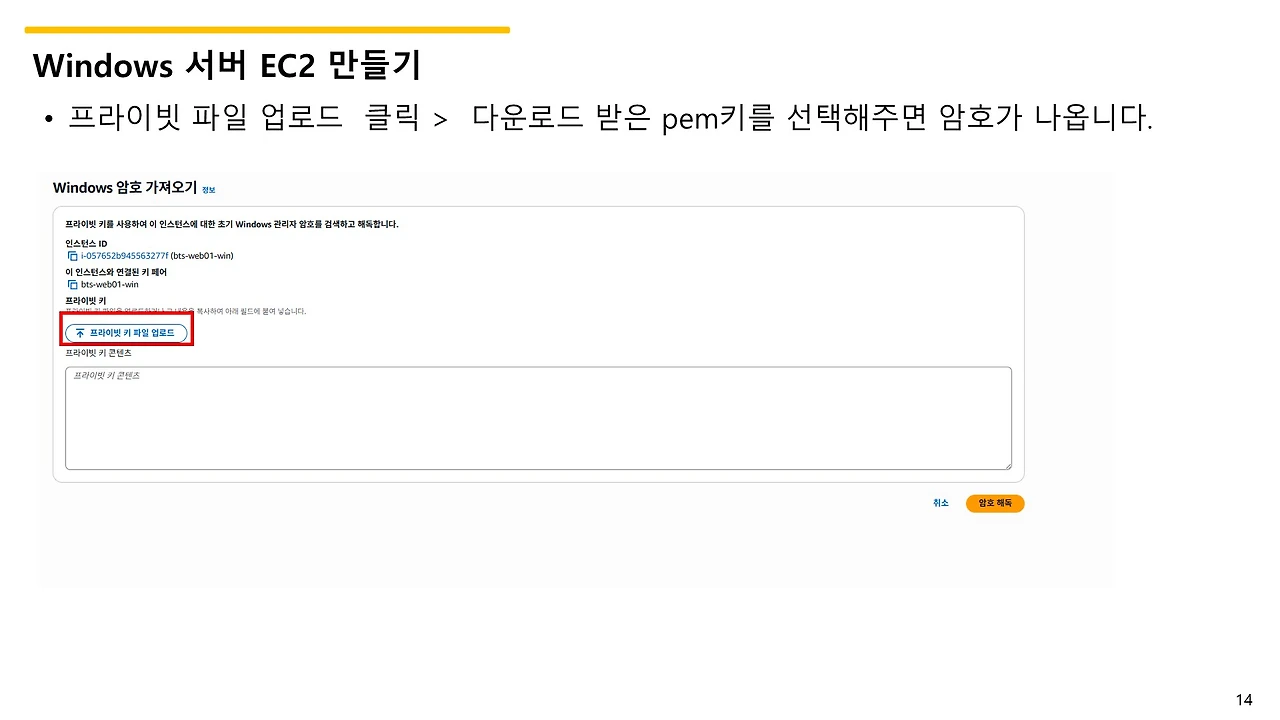The width and height of the screenshot is (1280, 720).
Task: Click the 인스턴스 ID label
Action: 86,244
